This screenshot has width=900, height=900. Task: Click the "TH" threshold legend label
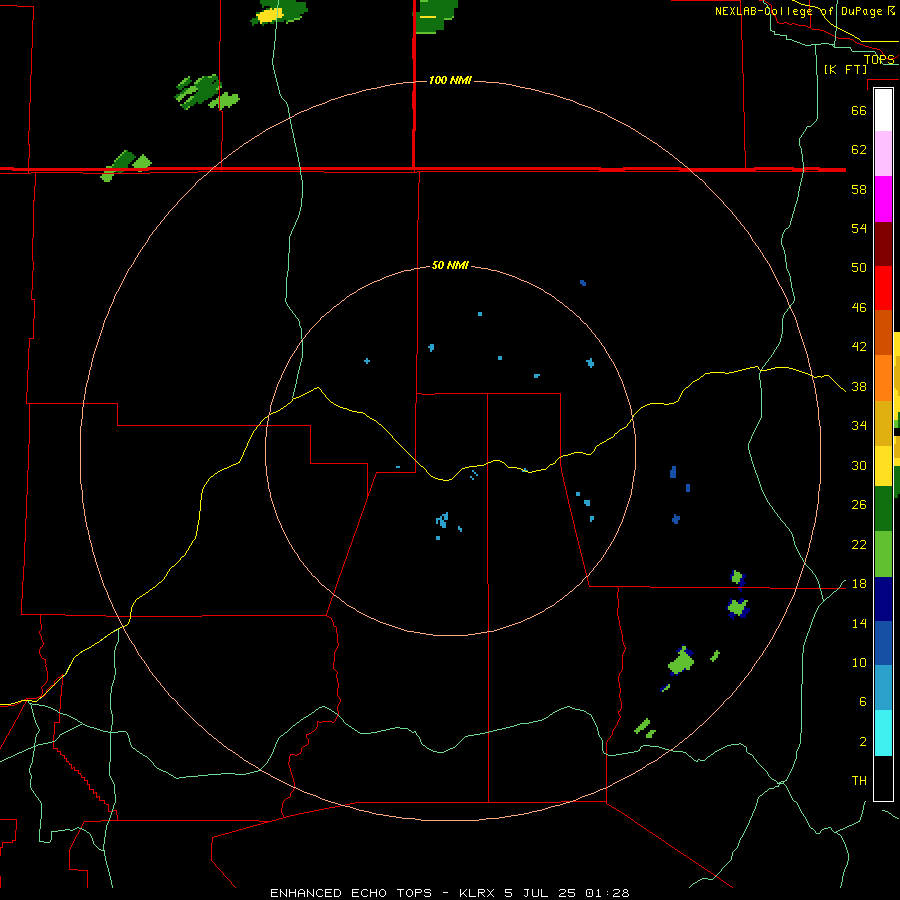pos(859,781)
